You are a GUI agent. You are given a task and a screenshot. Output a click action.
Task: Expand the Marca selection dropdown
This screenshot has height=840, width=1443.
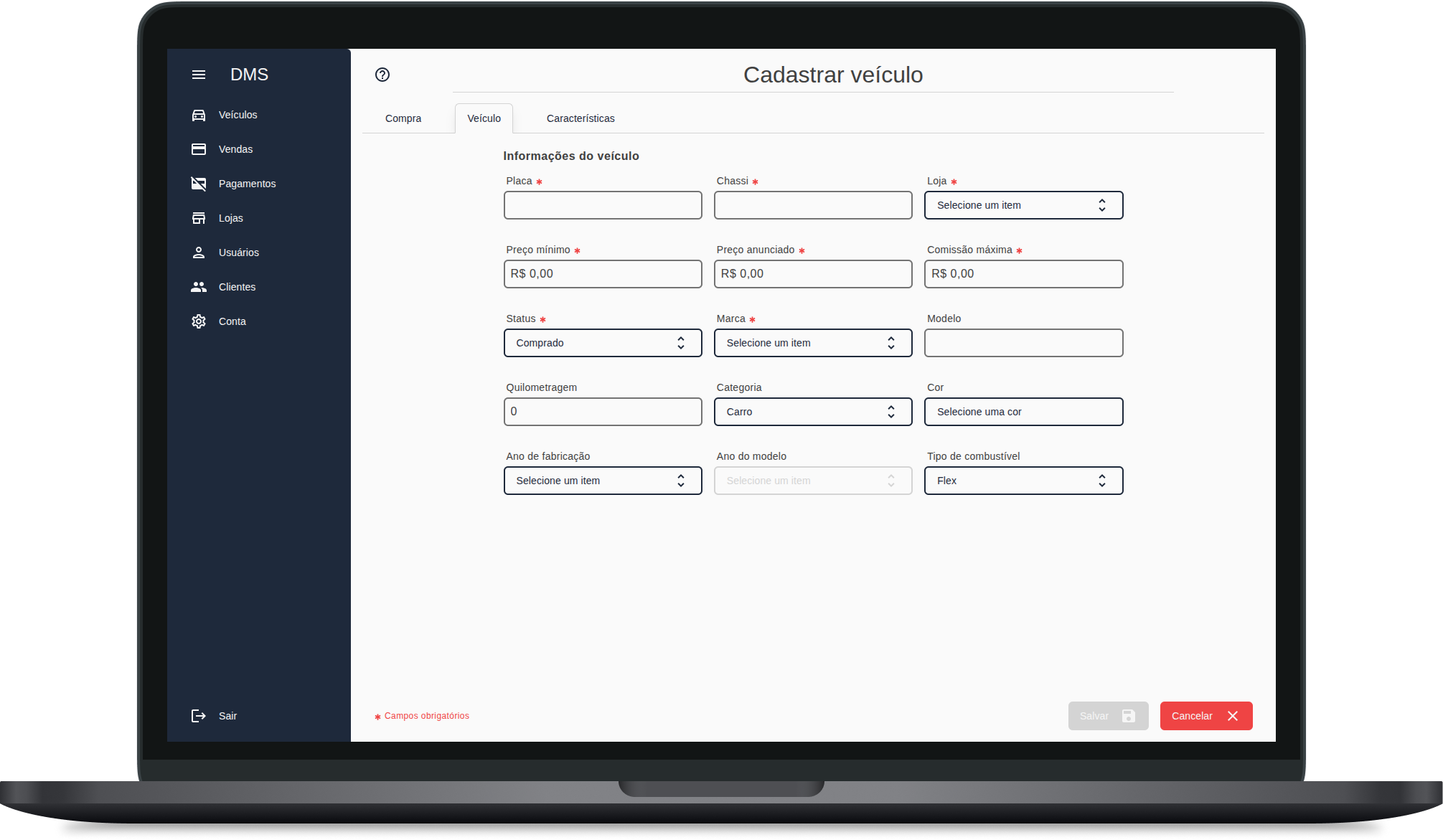click(x=812, y=343)
